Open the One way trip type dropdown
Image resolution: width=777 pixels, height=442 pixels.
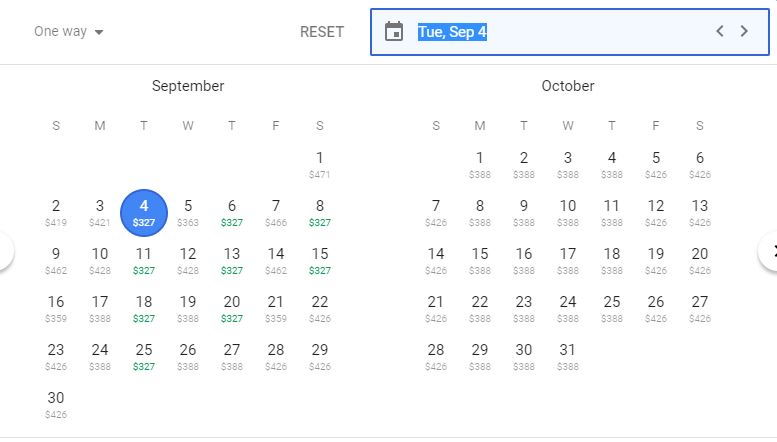[69, 32]
